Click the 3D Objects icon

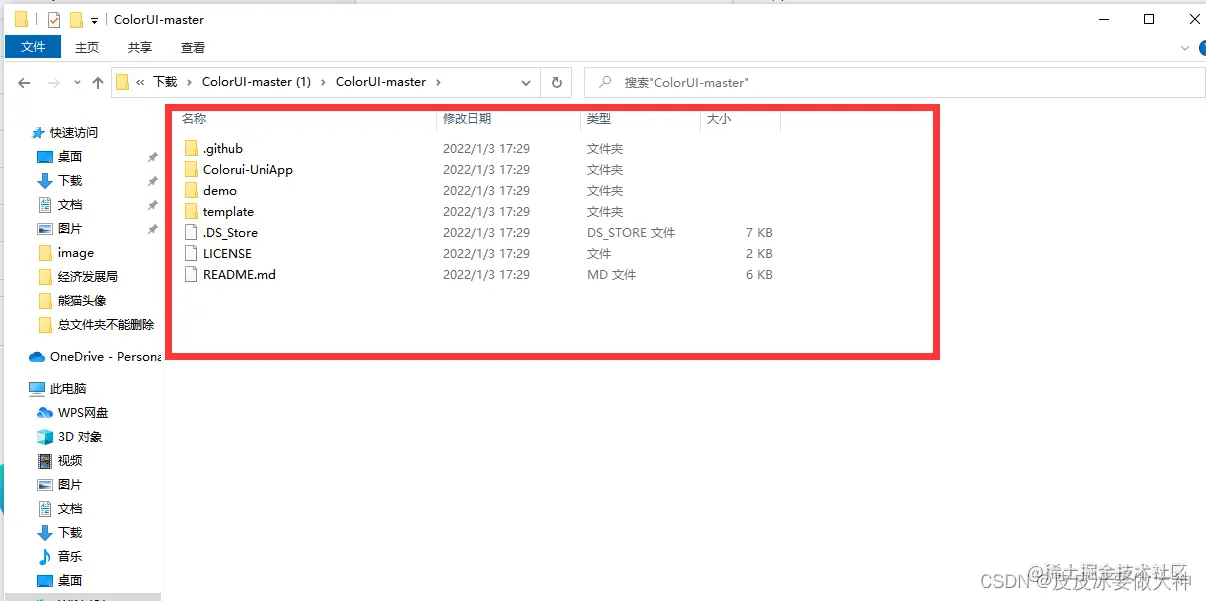point(45,437)
